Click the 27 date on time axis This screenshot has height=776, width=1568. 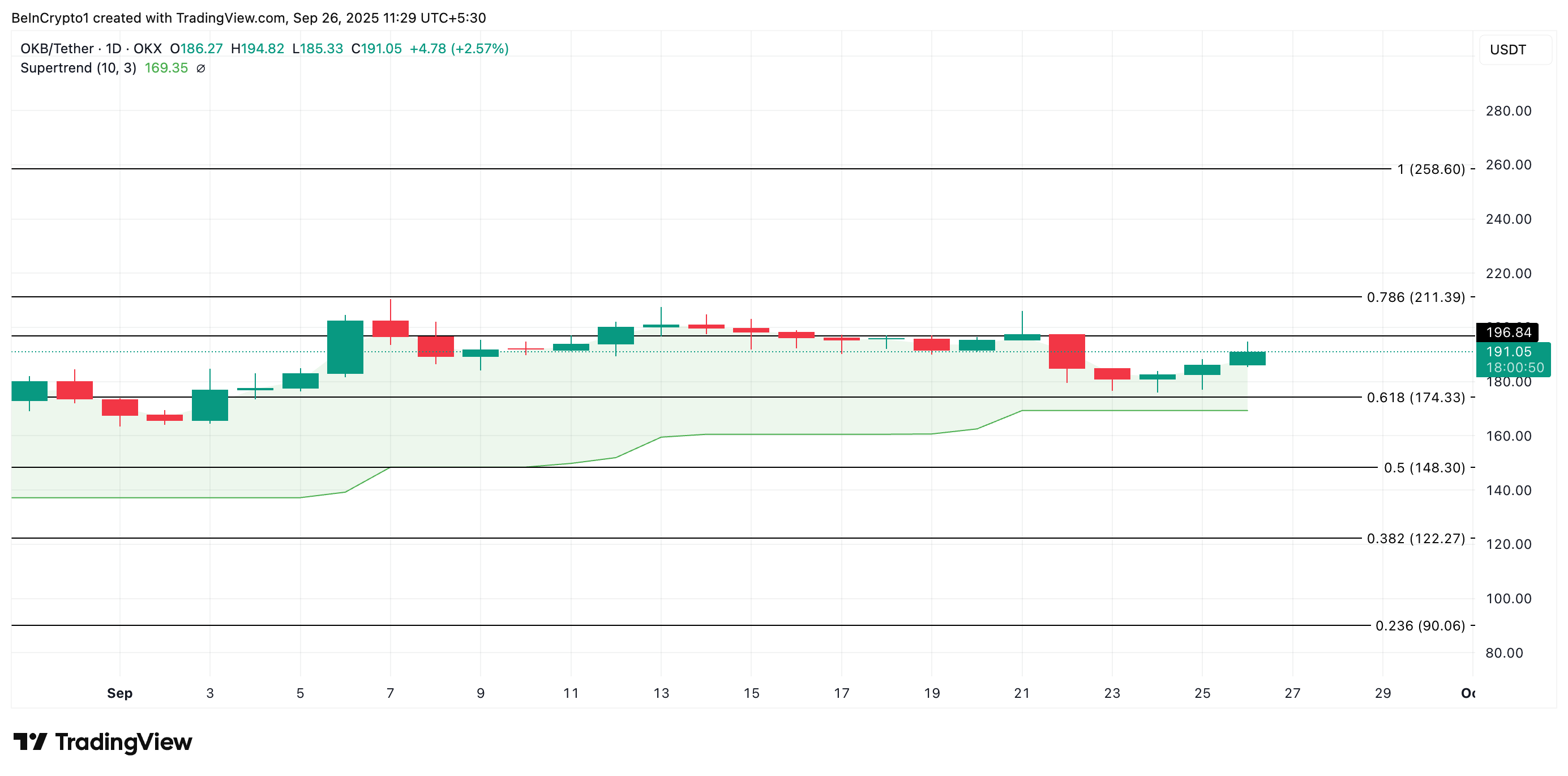(1292, 693)
